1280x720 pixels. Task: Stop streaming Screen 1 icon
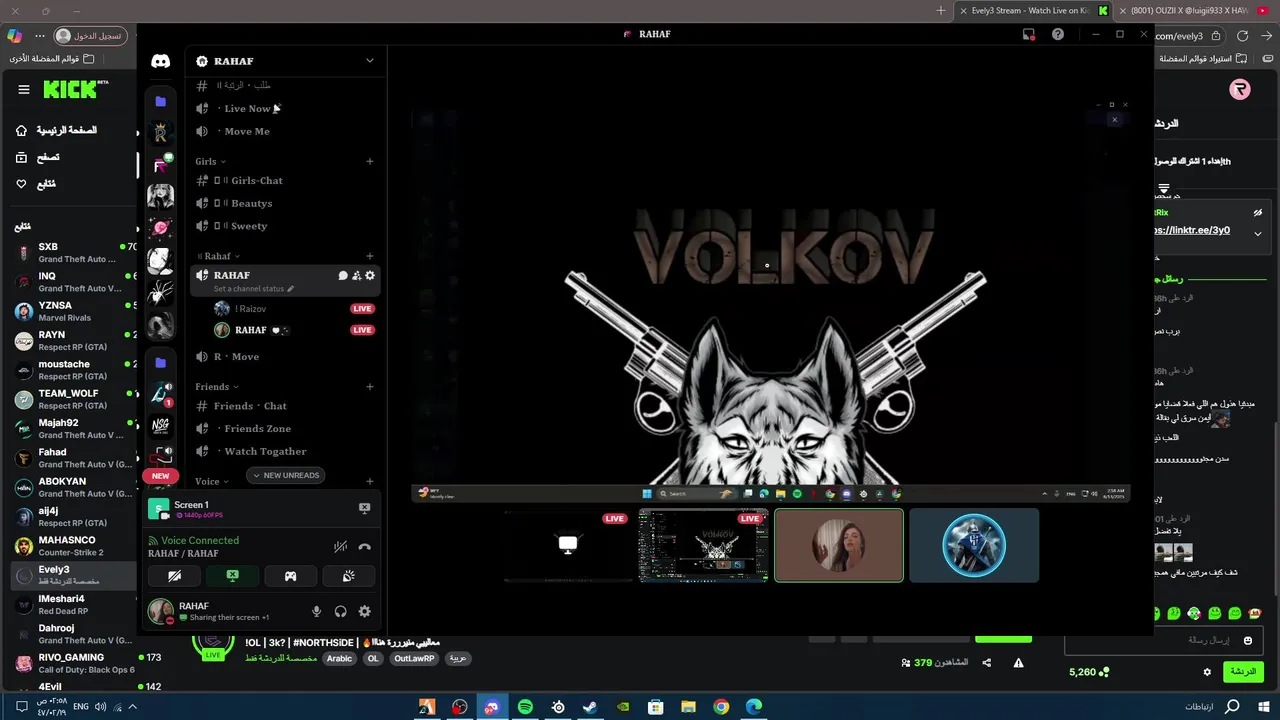[x=364, y=508]
